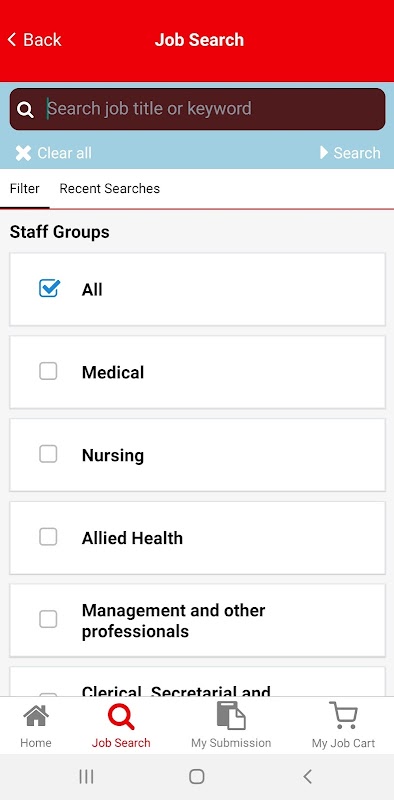Switch to the Recent Searches tab

point(110,188)
